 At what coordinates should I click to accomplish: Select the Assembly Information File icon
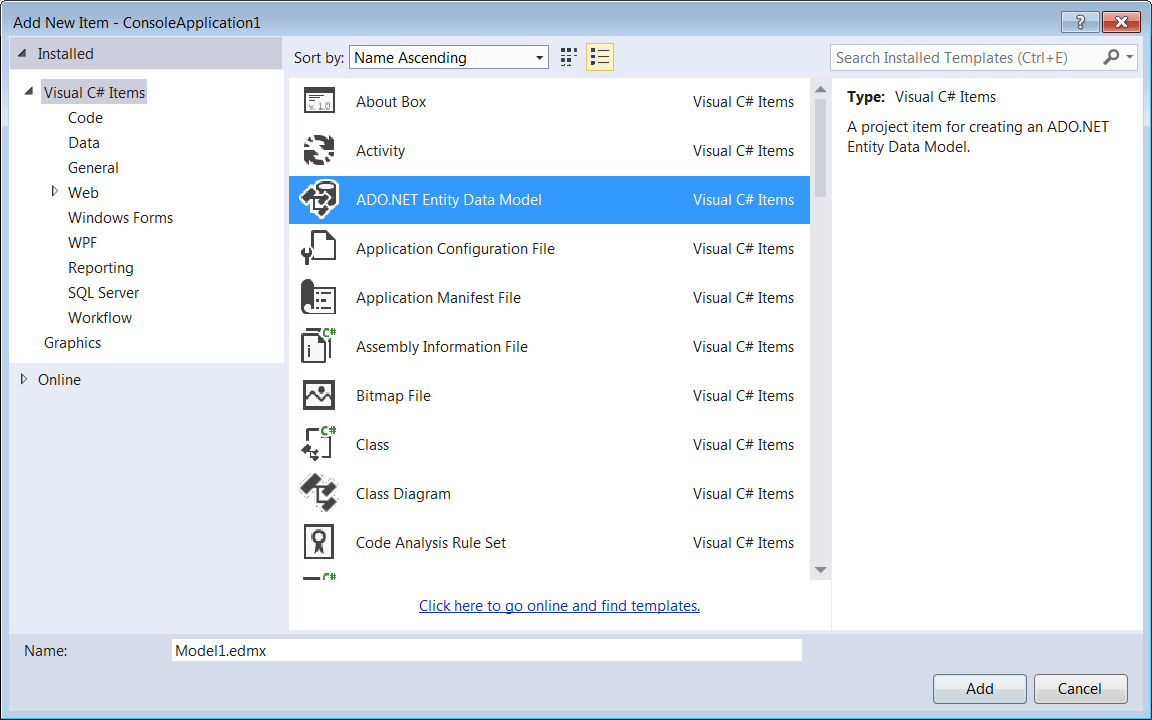pos(319,346)
